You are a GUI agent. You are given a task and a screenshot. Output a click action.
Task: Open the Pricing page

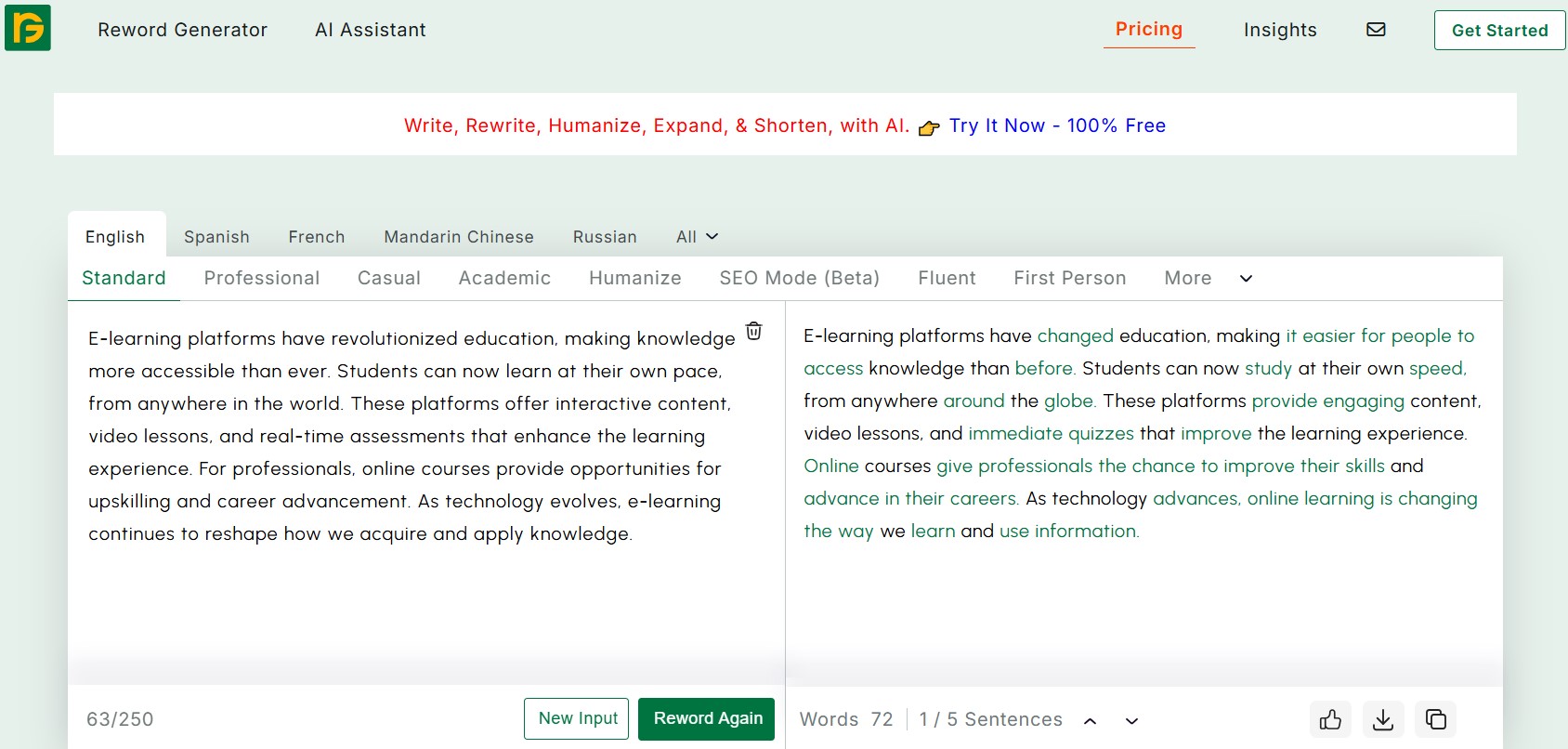tap(1148, 29)
